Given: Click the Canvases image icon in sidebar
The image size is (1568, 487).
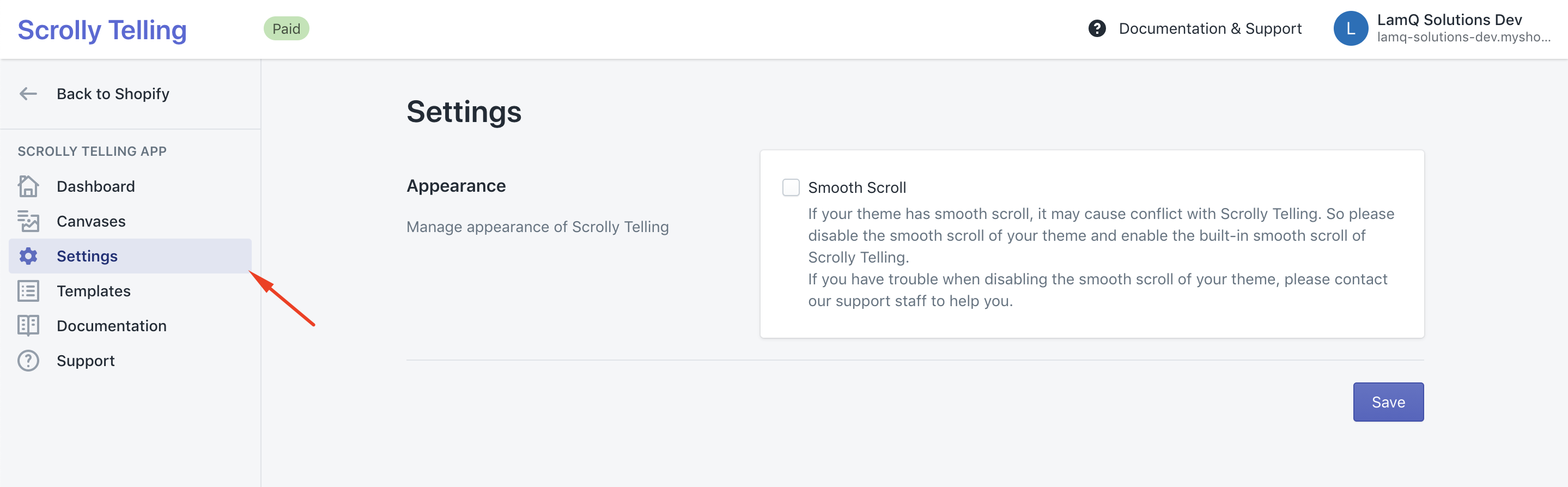Looking at the screenshot, I should [28, 221].
